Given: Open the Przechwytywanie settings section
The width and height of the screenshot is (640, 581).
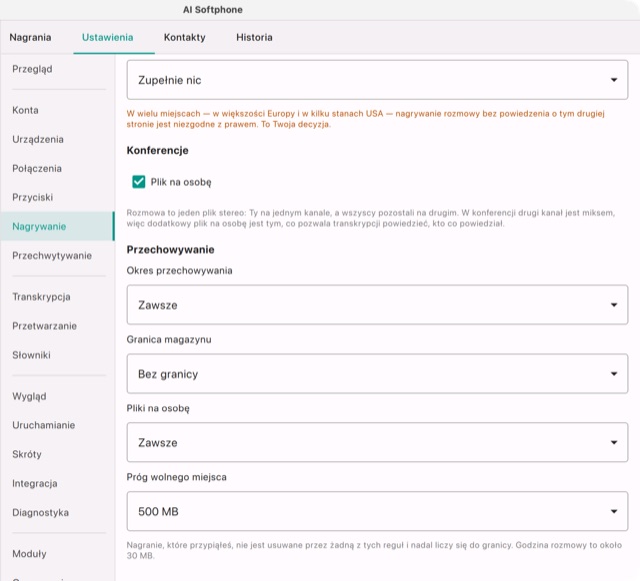Looking at the screenshot, I should (x=57, y=256).
